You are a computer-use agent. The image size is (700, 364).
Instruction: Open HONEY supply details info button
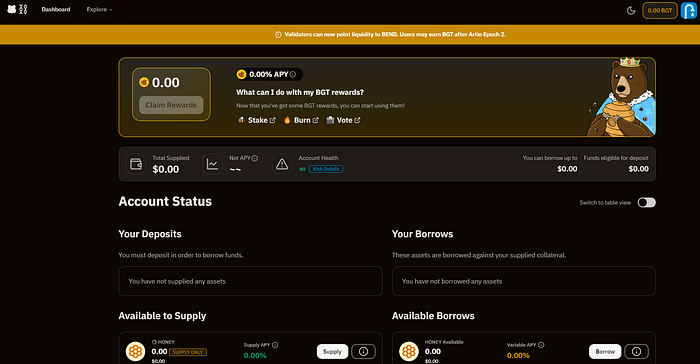pos(363,351)
